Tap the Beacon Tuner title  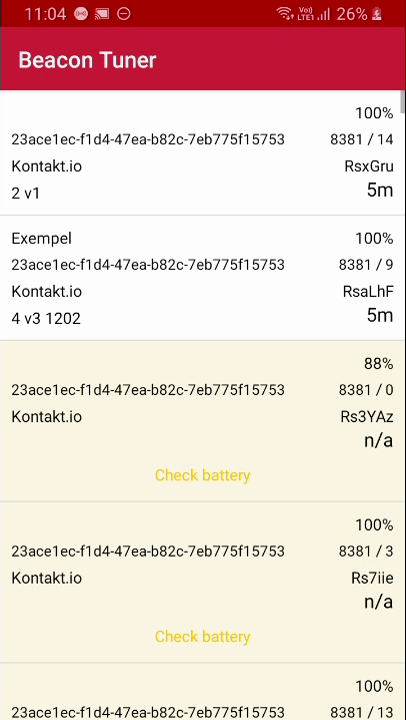87,60
